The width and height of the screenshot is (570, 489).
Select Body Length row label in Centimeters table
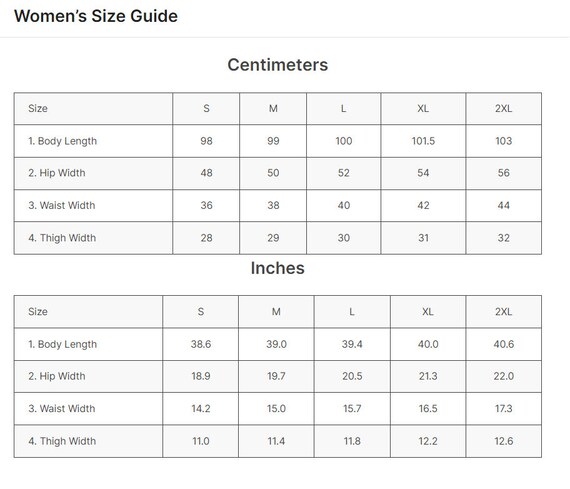63,141
